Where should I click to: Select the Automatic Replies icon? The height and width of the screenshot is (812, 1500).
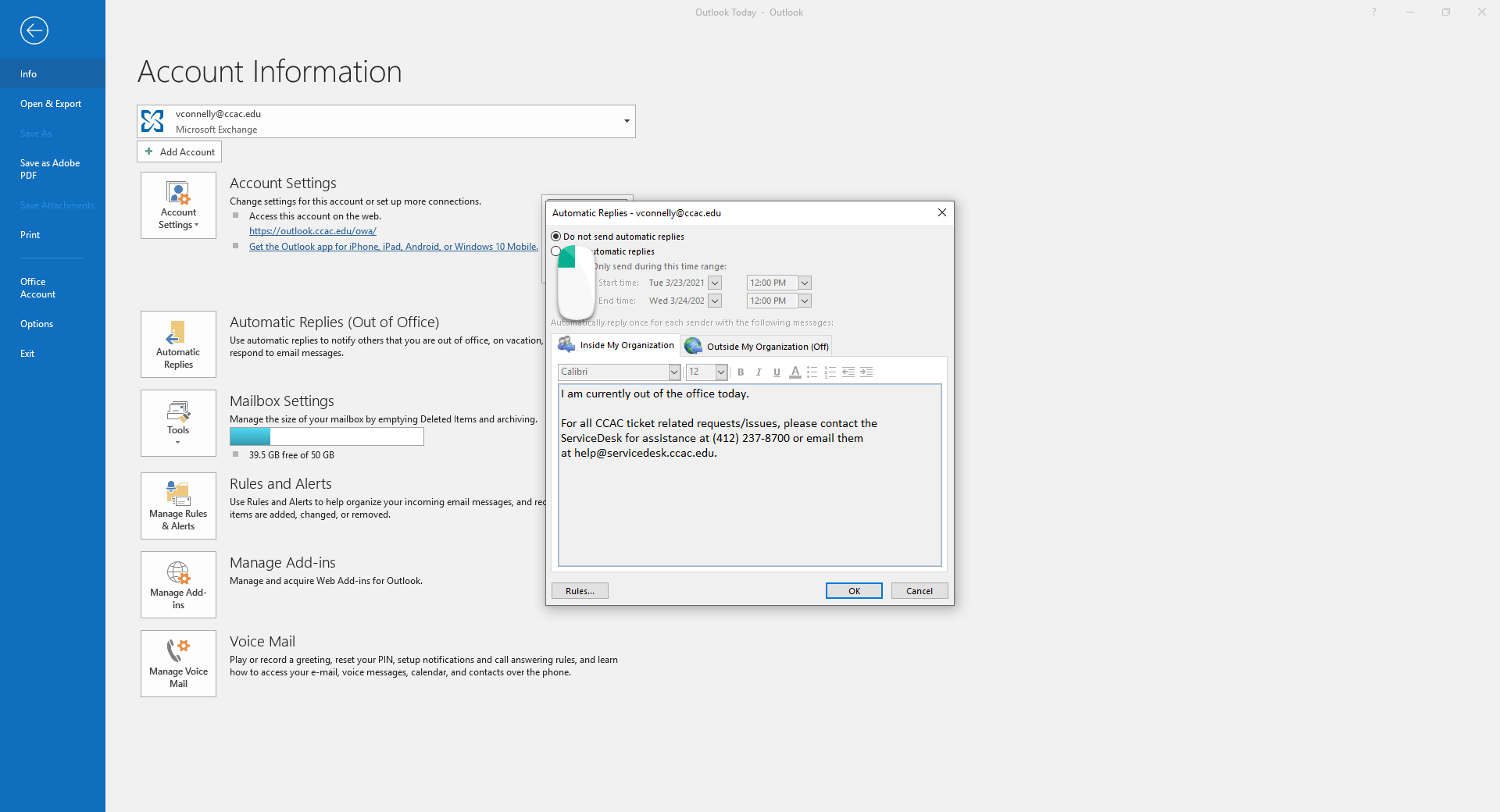coord(178,344)
